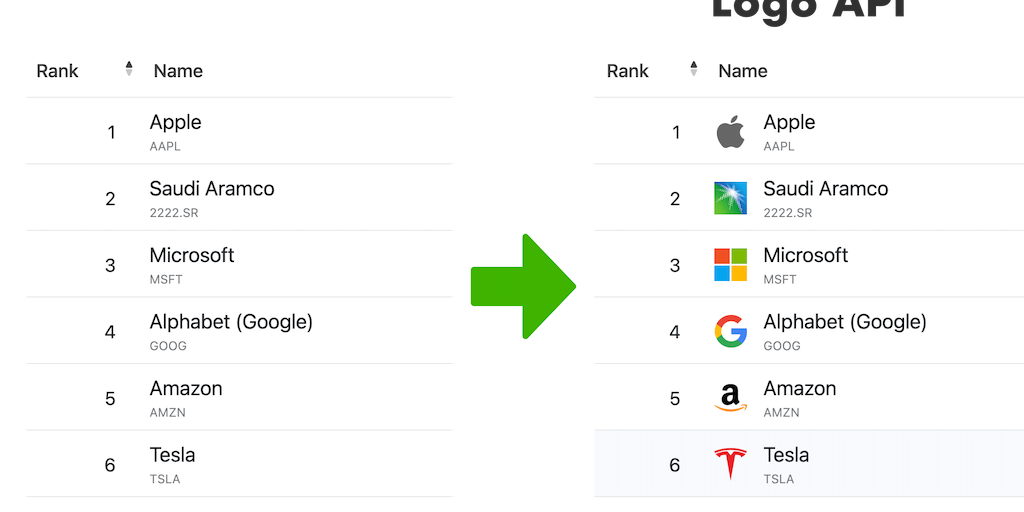Click the green right arrow

tap(523, 286)
